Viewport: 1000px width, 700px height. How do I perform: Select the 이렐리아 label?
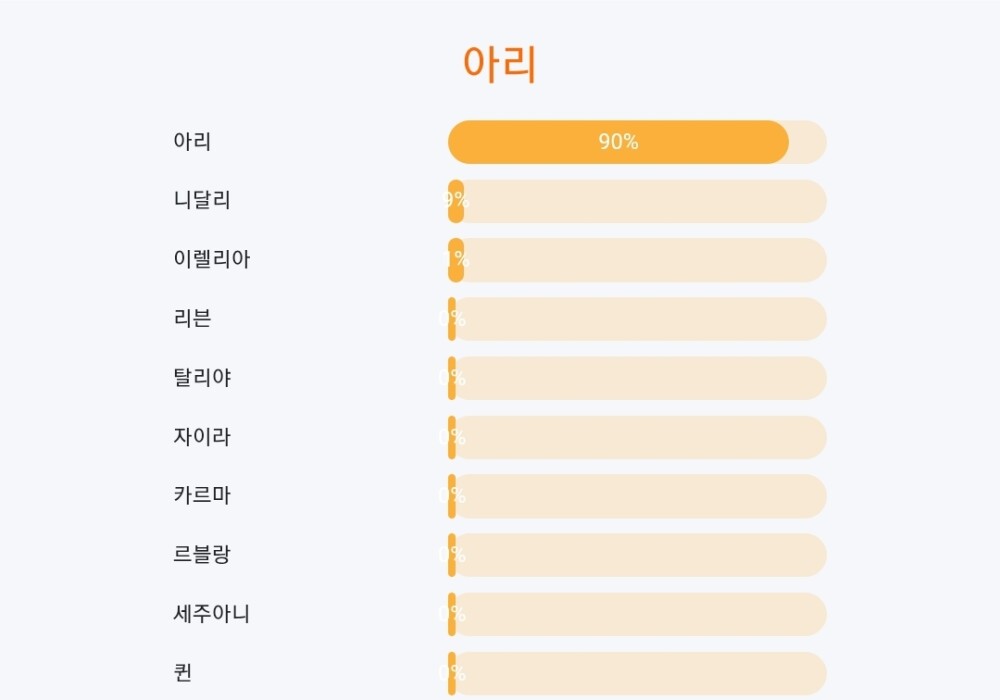(x=211, y=260)
